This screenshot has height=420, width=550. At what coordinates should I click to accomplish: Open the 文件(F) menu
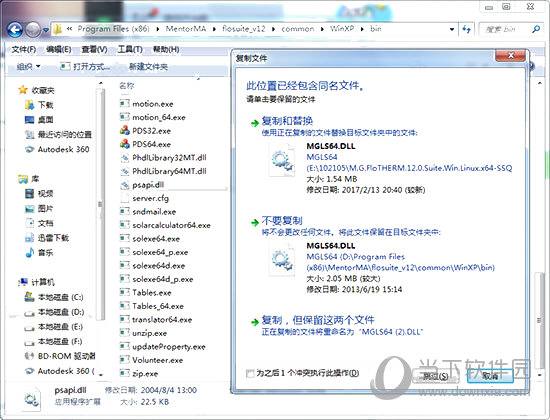24,49
